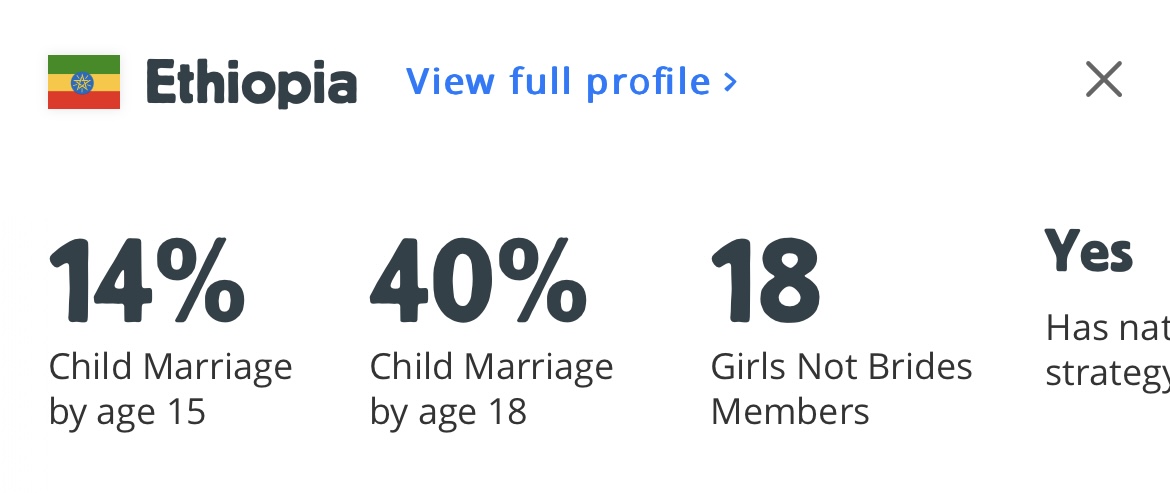This screenshot has width=1170, height=493.
Task: Click the chevron after View full profile
Action: click(x=730, y=82)
